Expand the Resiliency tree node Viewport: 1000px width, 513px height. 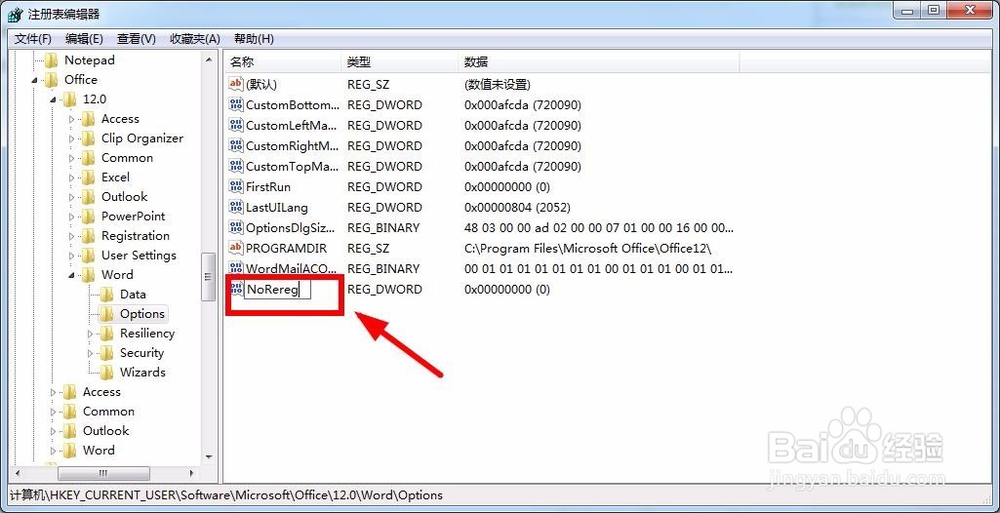point(90,334)
